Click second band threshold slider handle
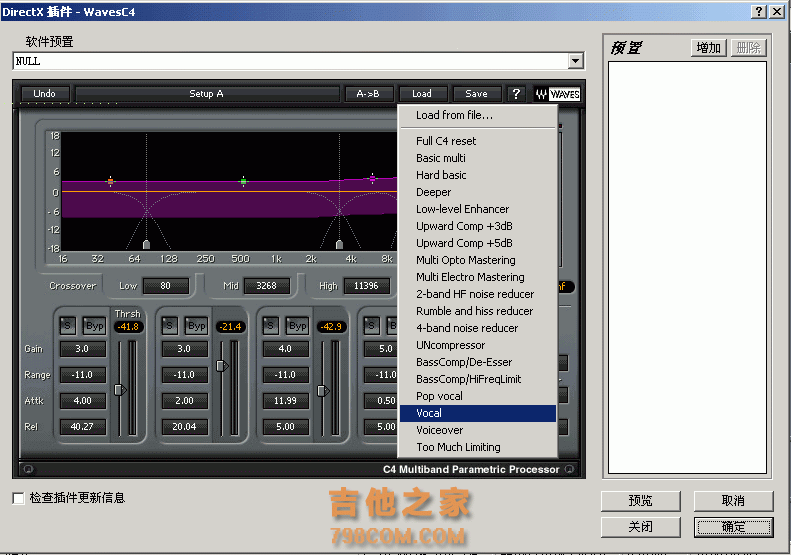 point(222,366)
